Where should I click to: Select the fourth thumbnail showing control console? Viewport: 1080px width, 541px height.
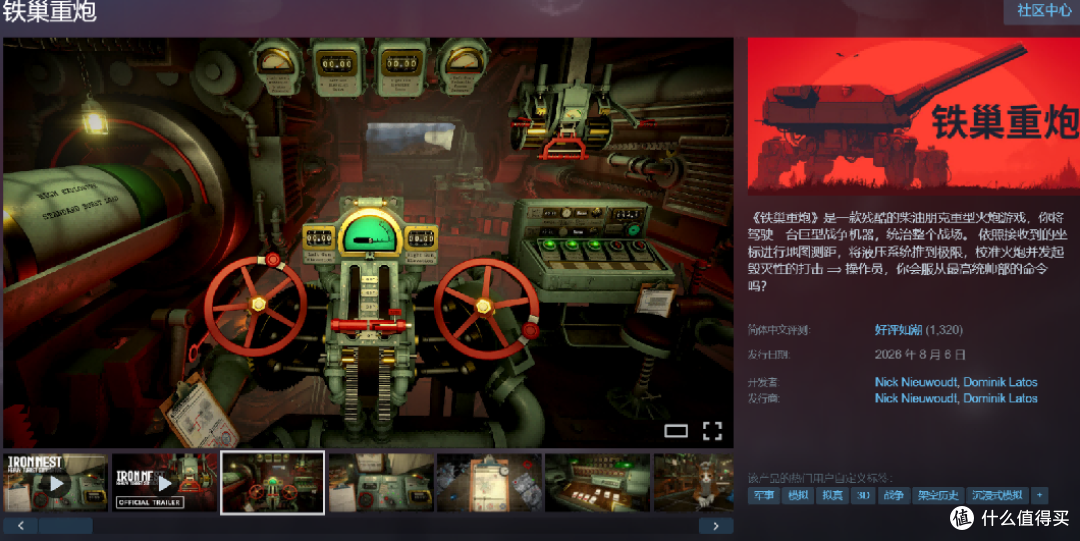click(381, 482)
